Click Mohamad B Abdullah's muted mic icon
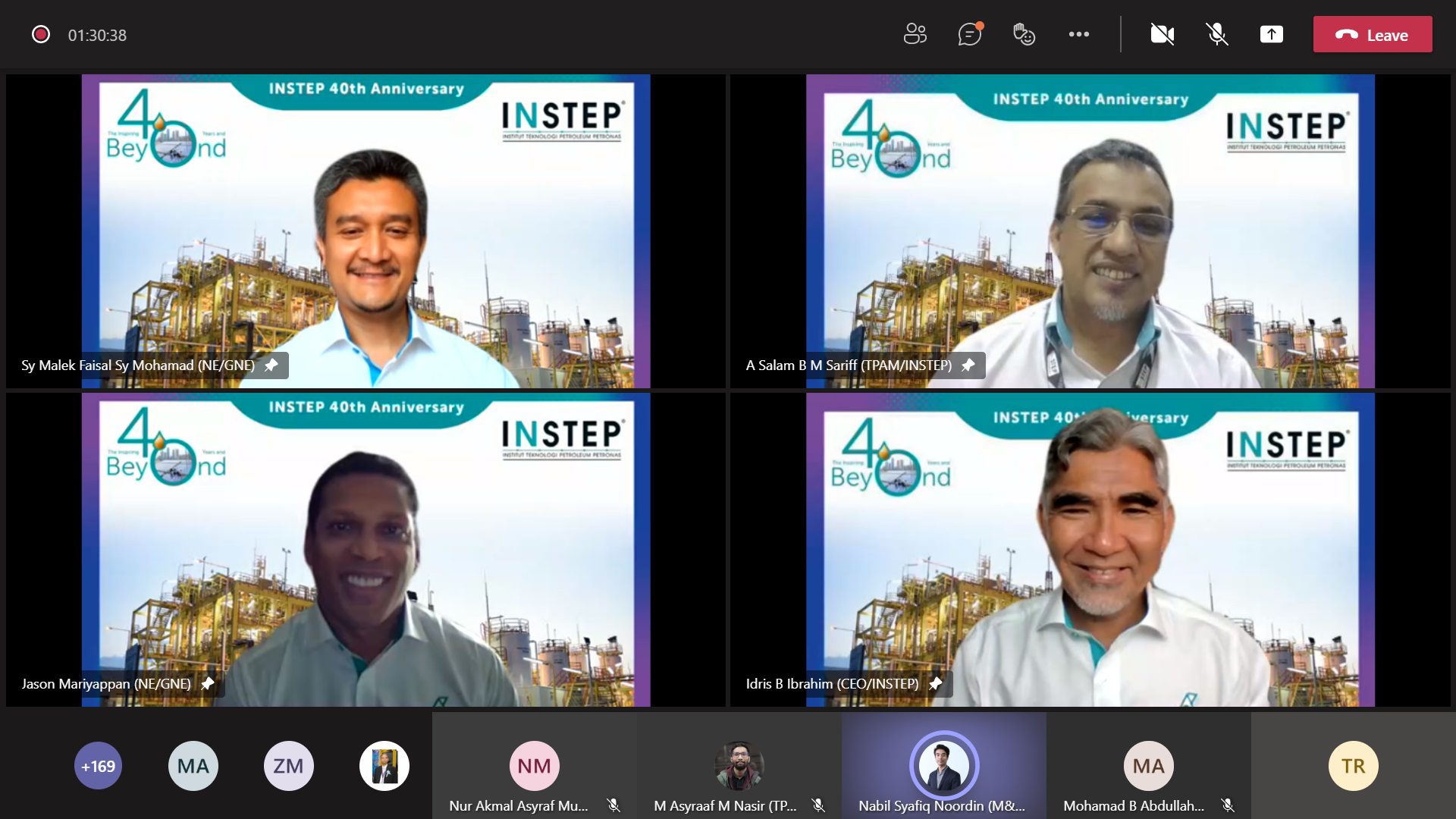 (1228, 805)
